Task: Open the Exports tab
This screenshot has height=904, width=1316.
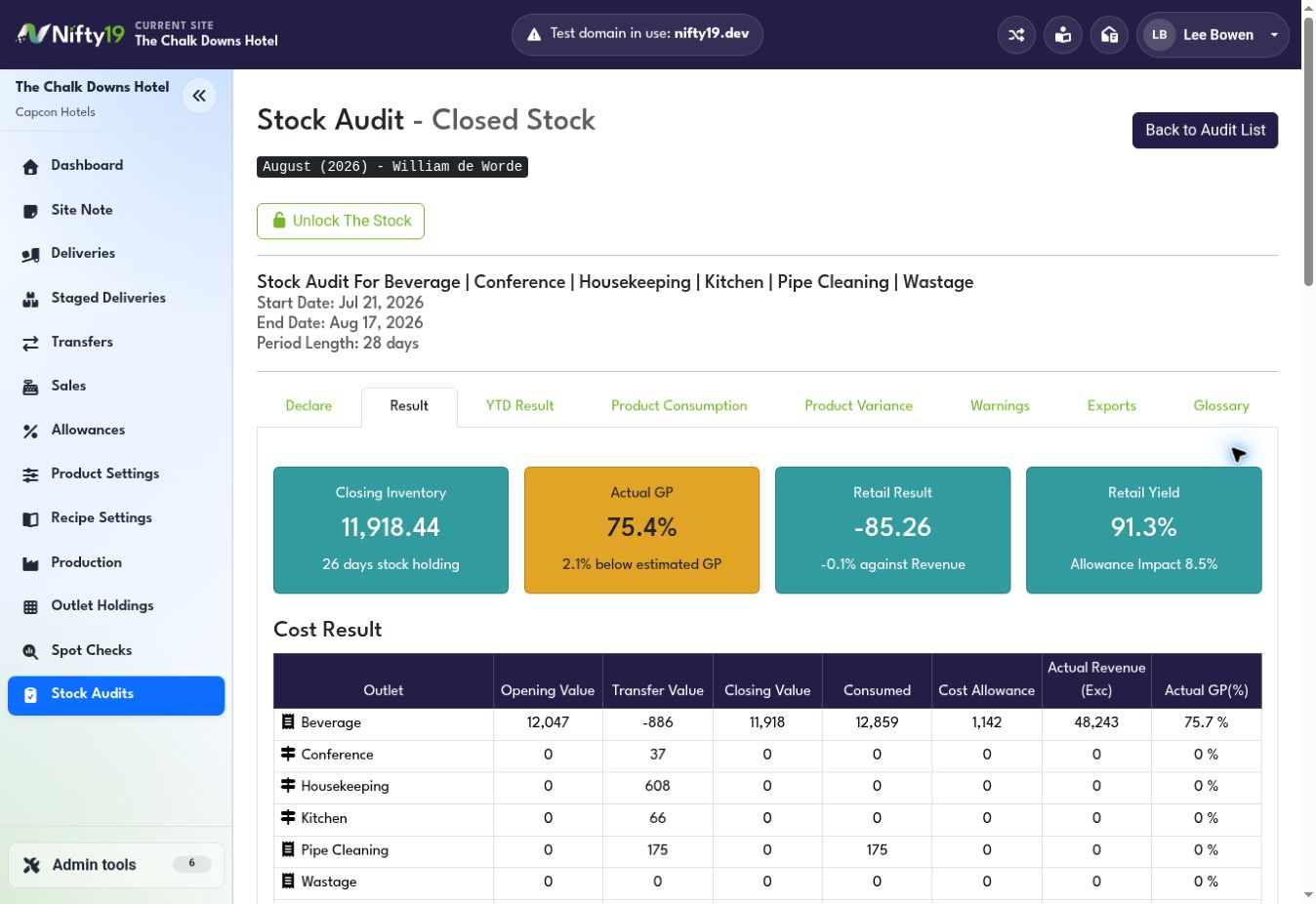Action: tap(1112, 406)
